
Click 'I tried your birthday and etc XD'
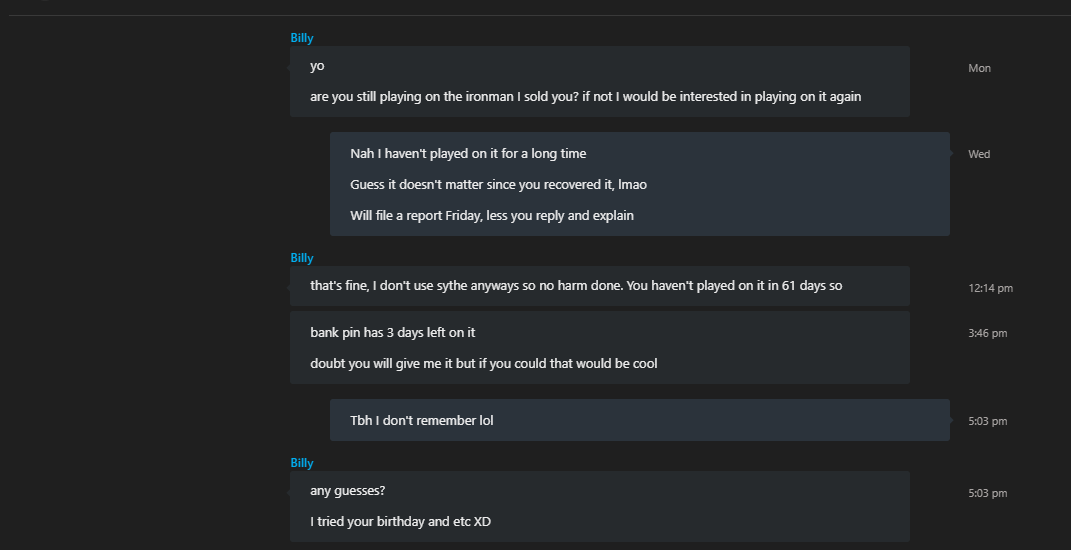pyautogui.click(x=400, y=522)
